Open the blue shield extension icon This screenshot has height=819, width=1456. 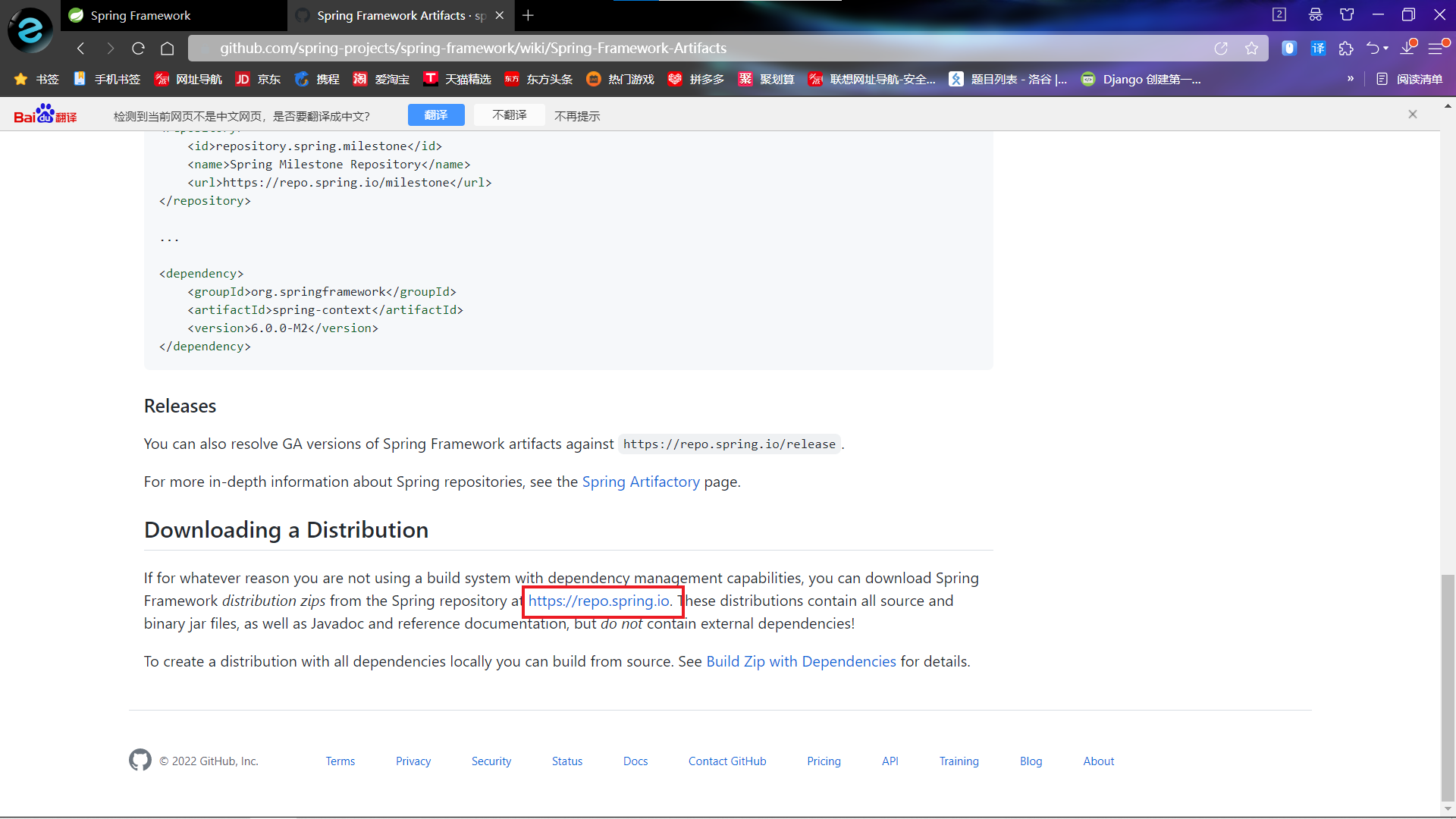pos(1289,49)
